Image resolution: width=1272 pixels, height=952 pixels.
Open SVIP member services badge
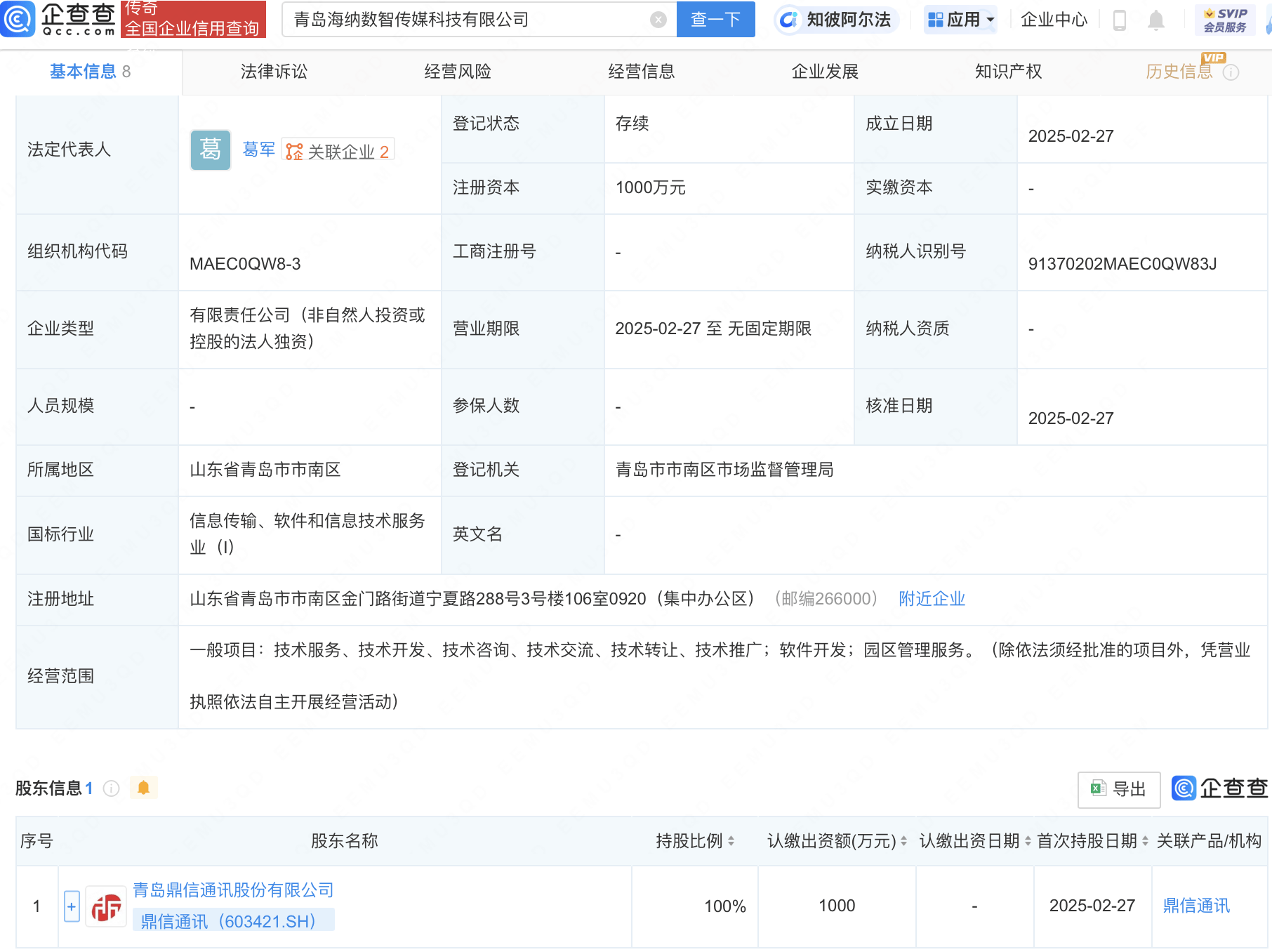[x=1225, y=20]
